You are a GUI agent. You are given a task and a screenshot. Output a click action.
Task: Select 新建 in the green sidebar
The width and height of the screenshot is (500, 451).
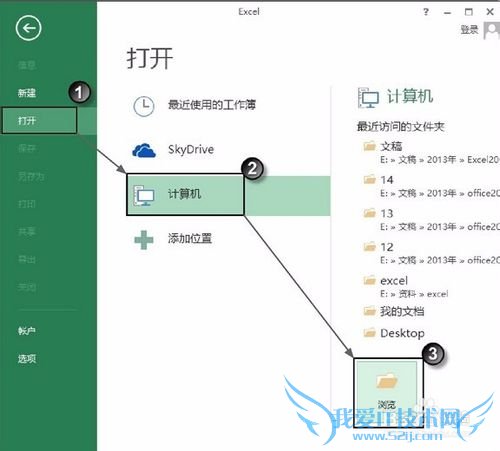click(x=27, y=93)
